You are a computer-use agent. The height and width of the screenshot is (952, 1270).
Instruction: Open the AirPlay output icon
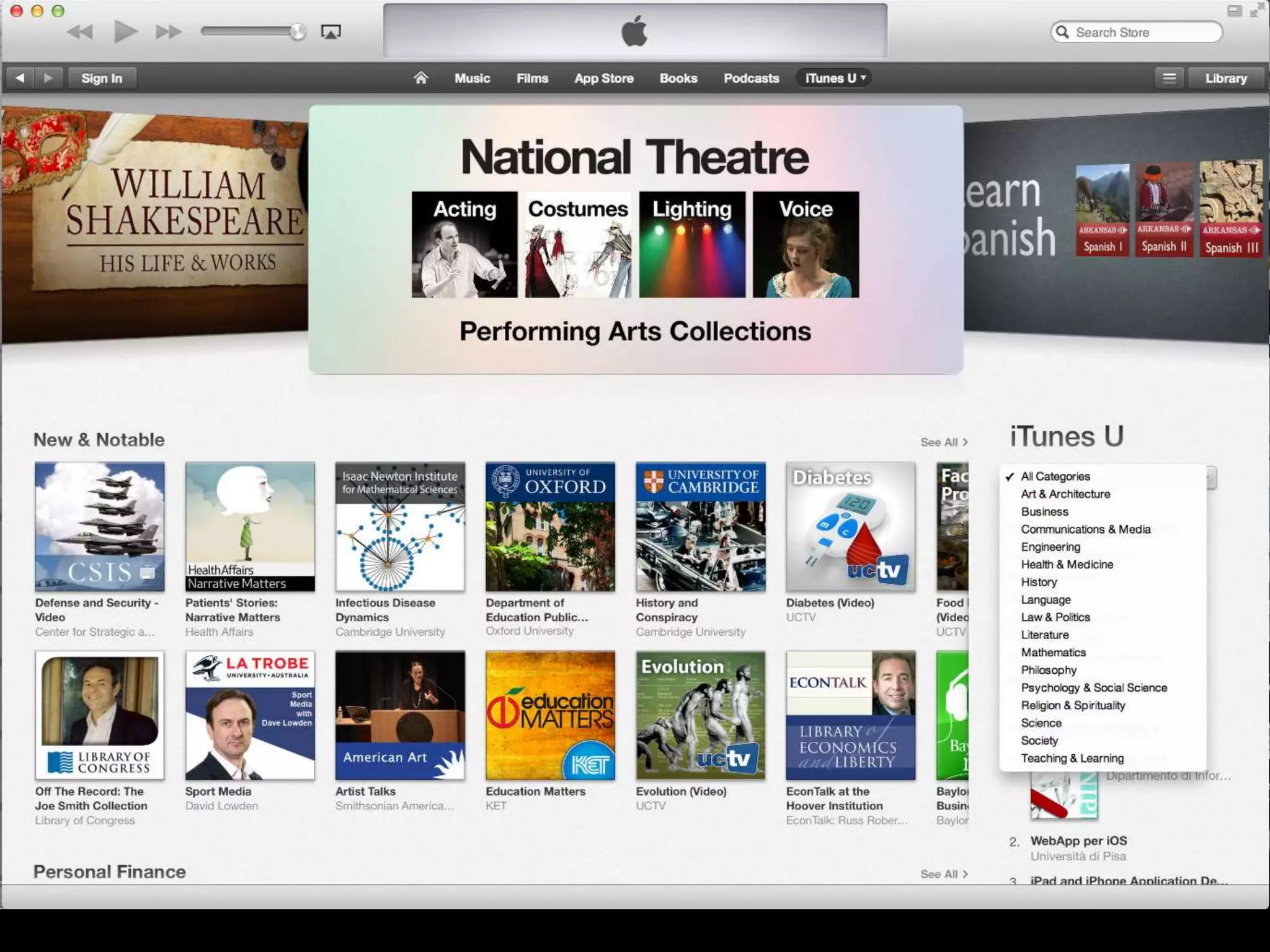[331, 32]
